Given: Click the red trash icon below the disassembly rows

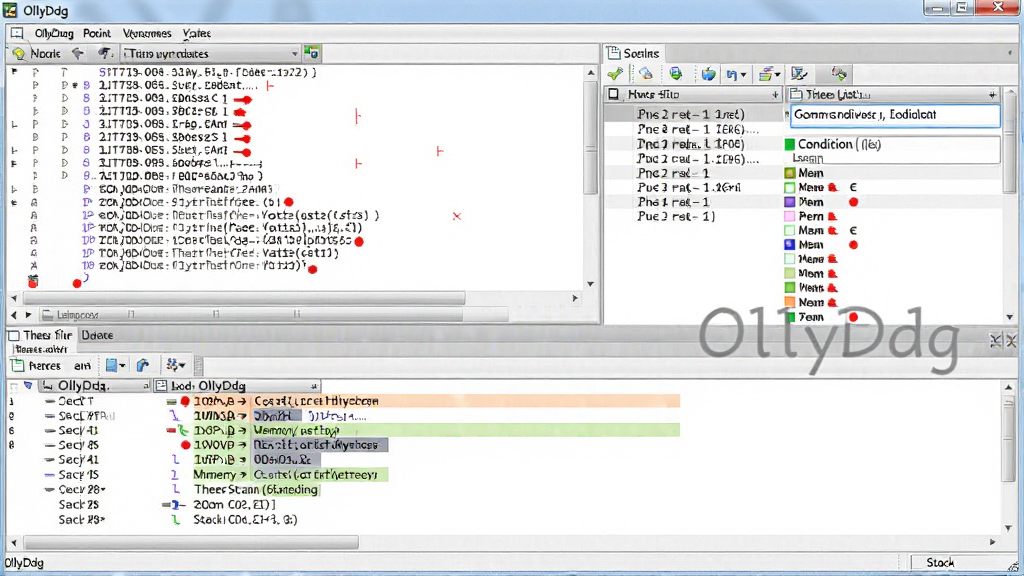Looking at the screenshot, I should click(33, 281).
